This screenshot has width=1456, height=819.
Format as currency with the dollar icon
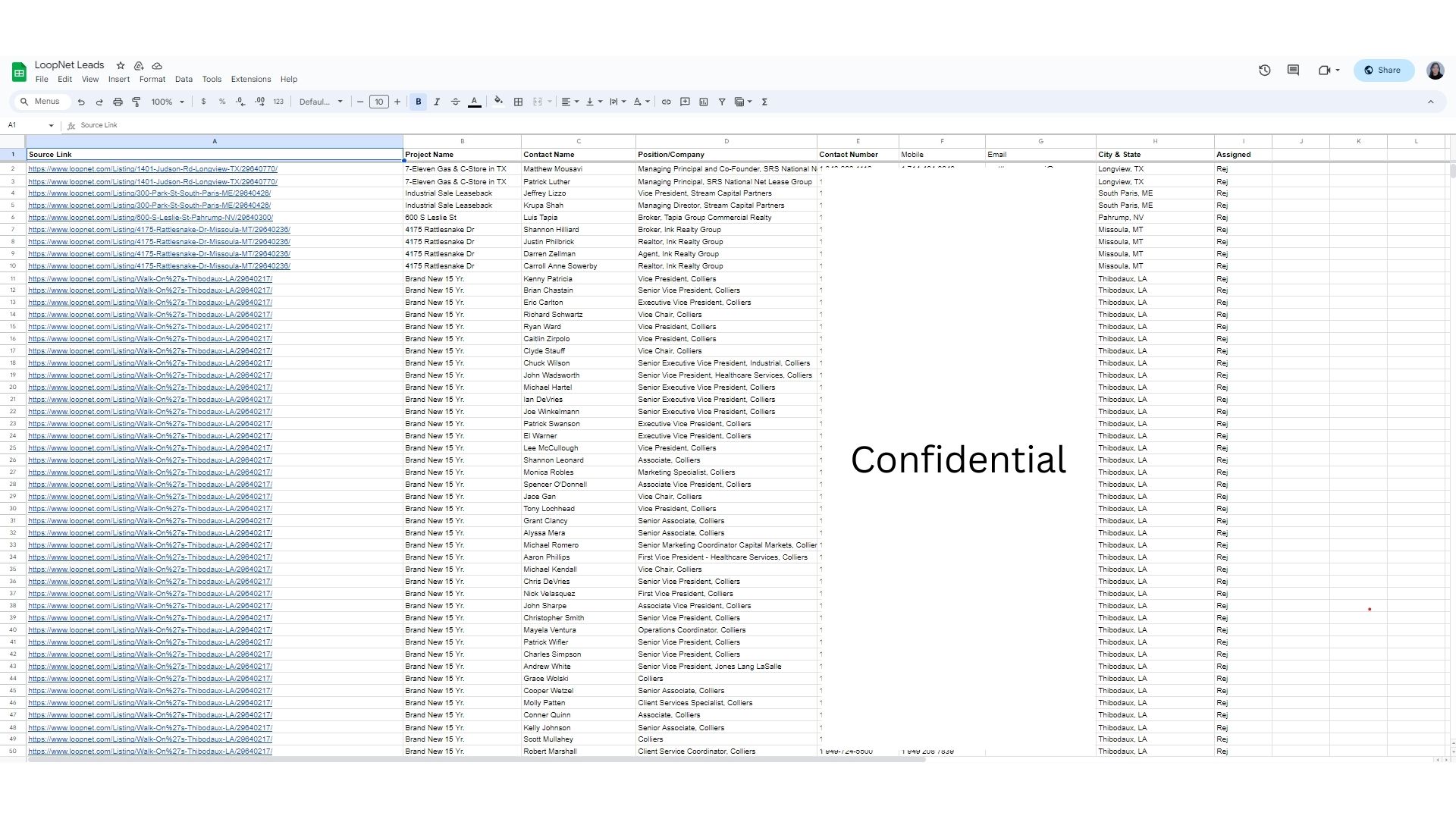pos(203,102)
